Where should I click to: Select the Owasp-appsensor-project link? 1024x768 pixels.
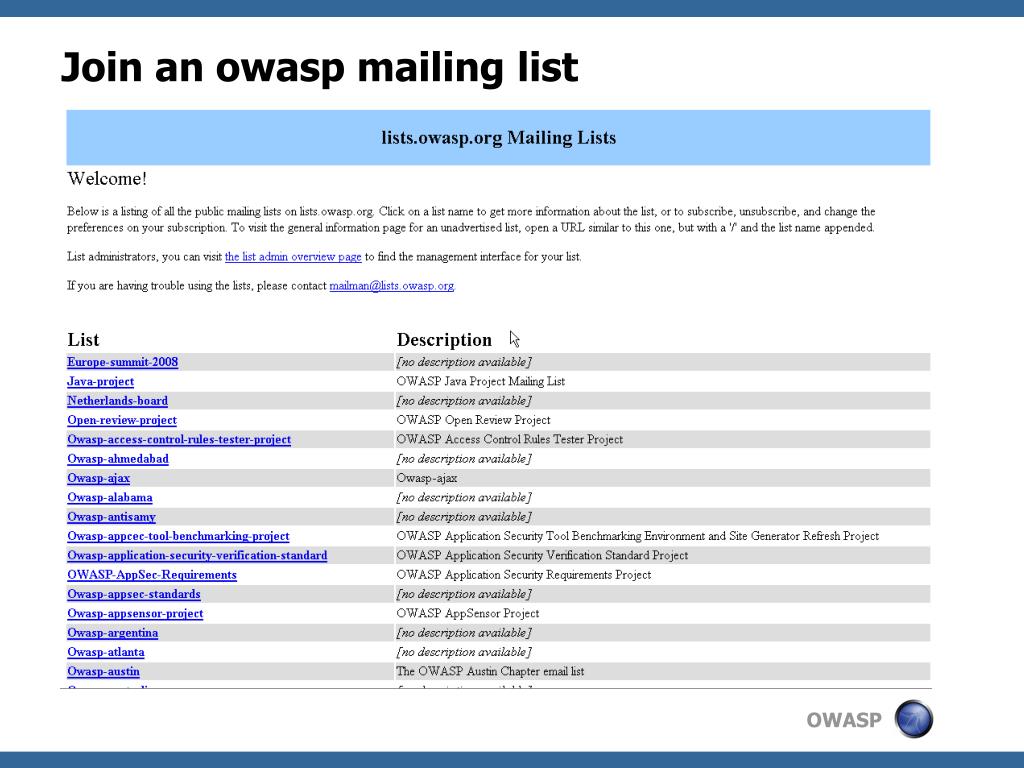(135, 614)
